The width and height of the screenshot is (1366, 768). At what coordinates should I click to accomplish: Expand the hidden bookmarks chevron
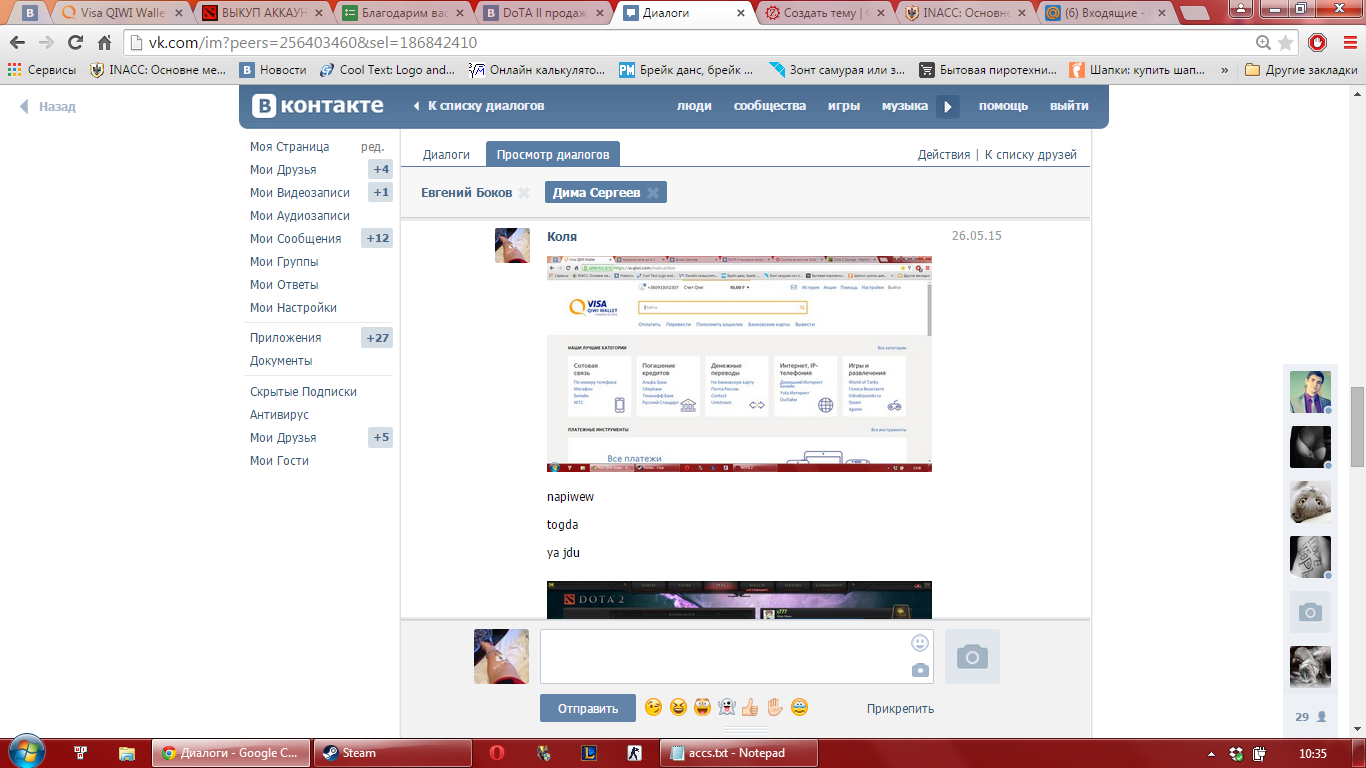(x=1225, y=70)
